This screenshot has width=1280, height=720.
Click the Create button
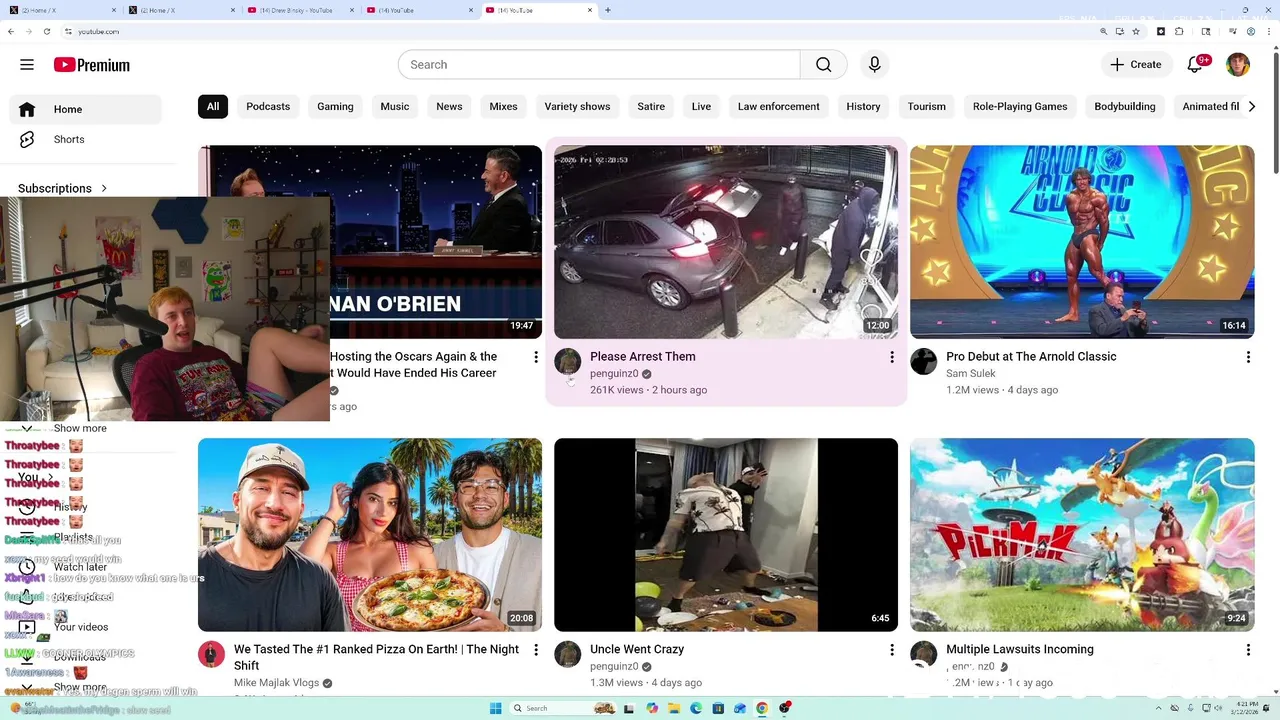coord(1136,65)
